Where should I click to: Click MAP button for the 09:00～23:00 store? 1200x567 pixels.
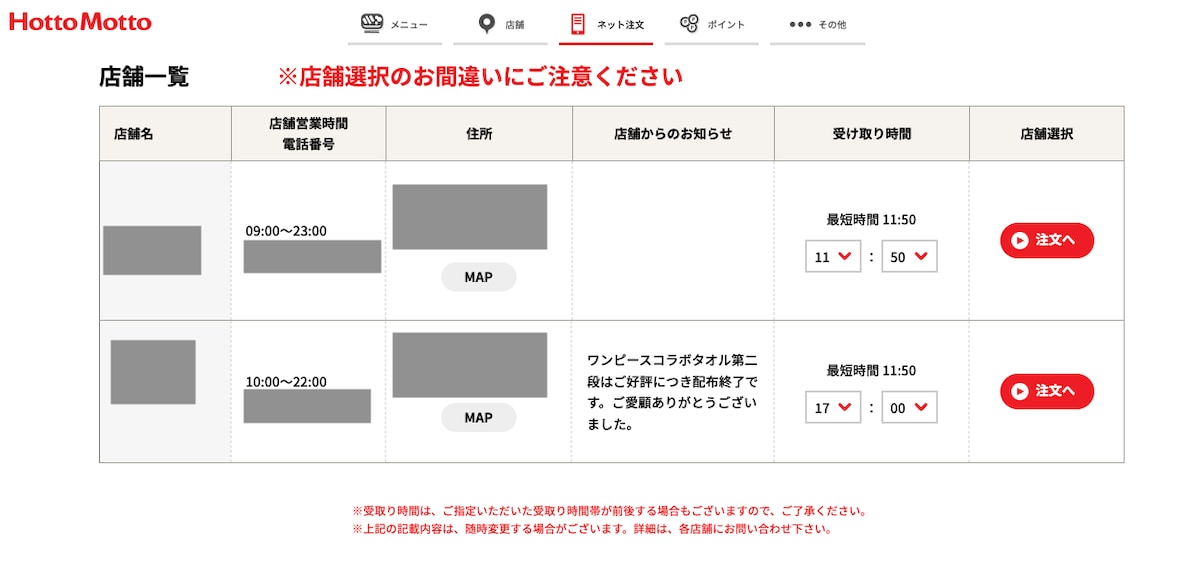point(479,277)
